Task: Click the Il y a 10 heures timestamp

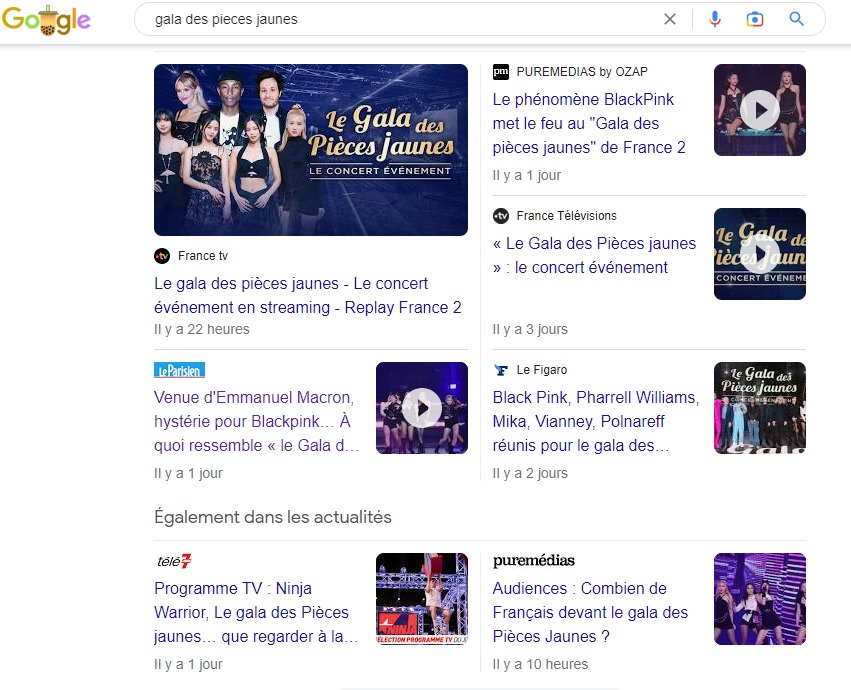Action: pos(540,664)
